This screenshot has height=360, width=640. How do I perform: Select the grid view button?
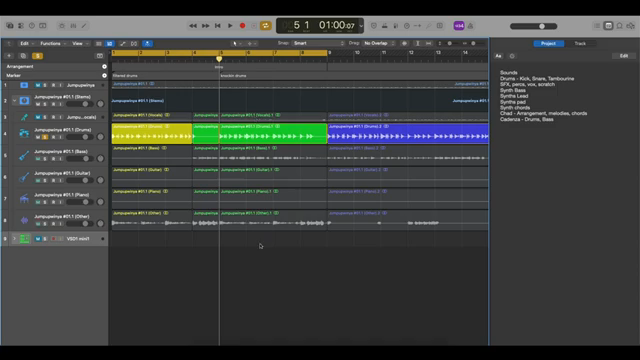(109, 44)
